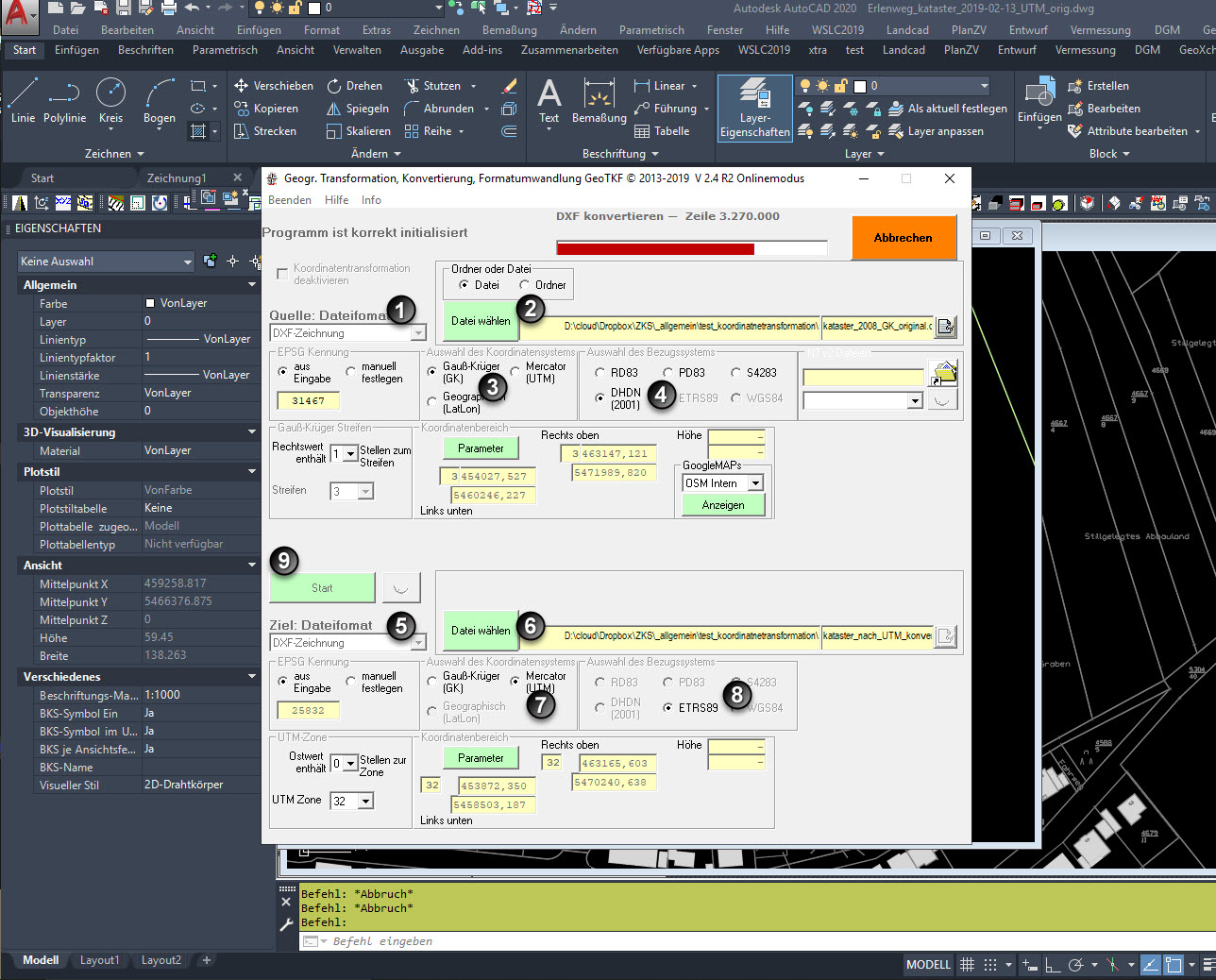The image size is (1216, 980).
Task: Select the Polylinie tool
Action: tap(64, 100)
